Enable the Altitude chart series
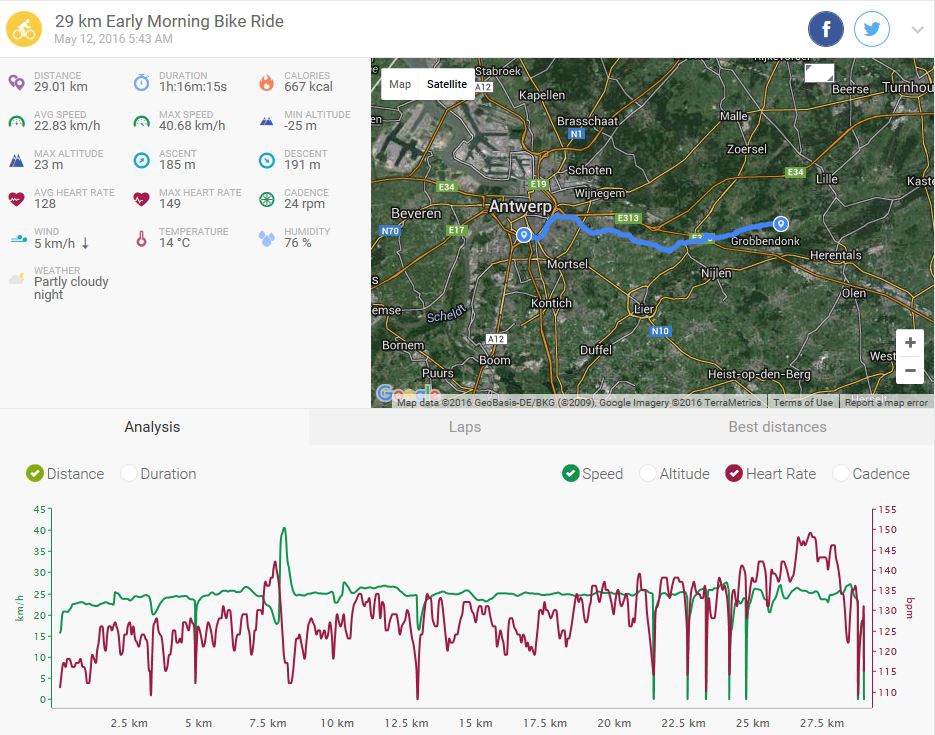The height and width of the screenshot is (735, 935). click(x=648, y=474)
